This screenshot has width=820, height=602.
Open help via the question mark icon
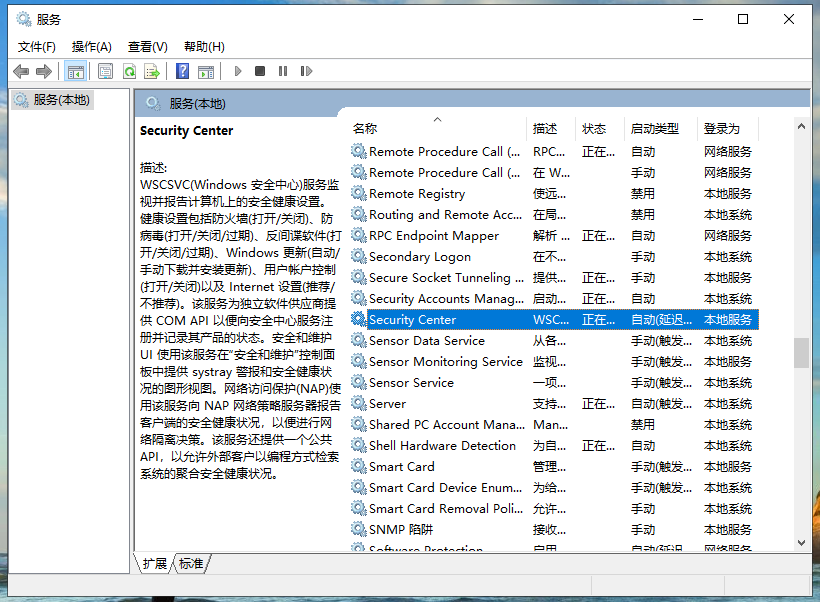click(183, 71)
